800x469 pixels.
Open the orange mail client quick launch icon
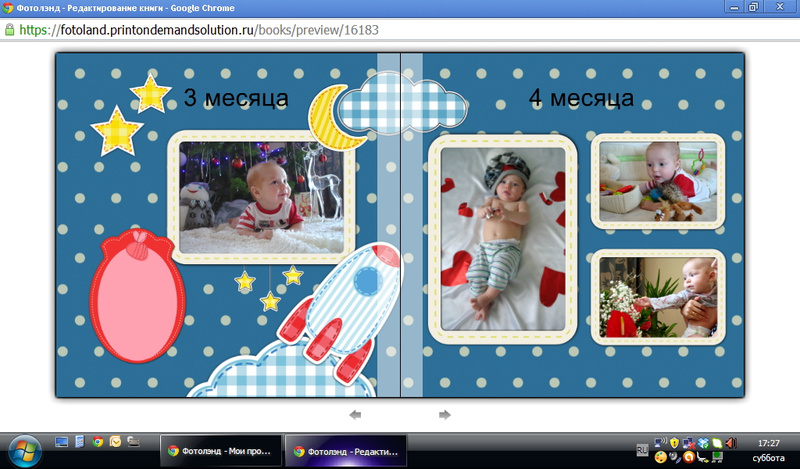tap(115, 442)
